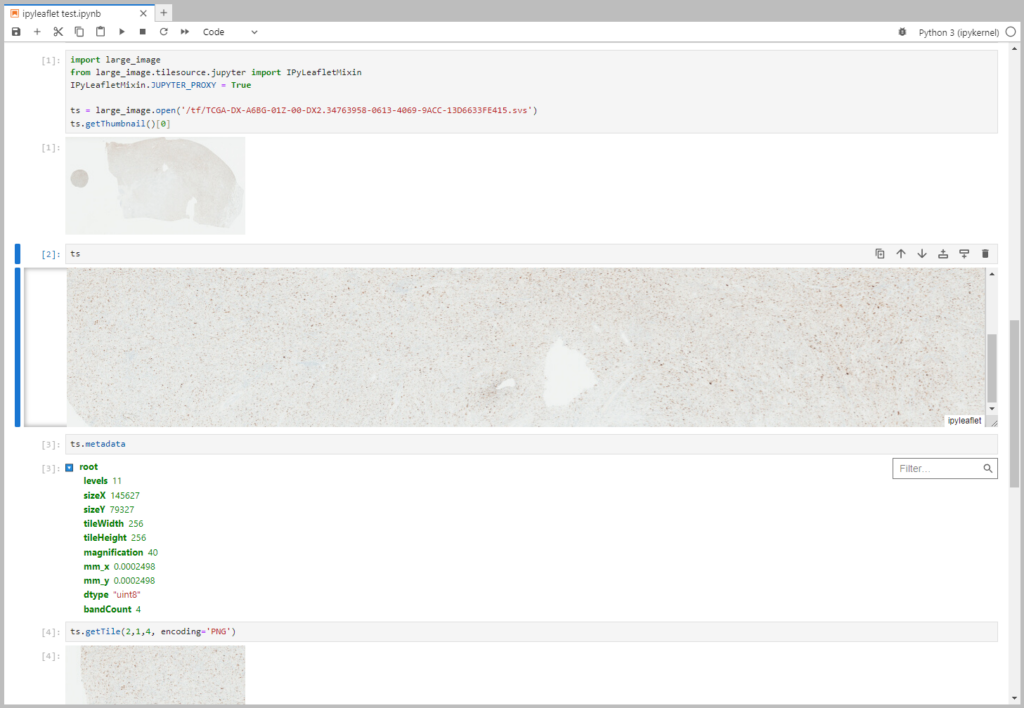Click the root label in metadata tree

click(x=88, y=467)
